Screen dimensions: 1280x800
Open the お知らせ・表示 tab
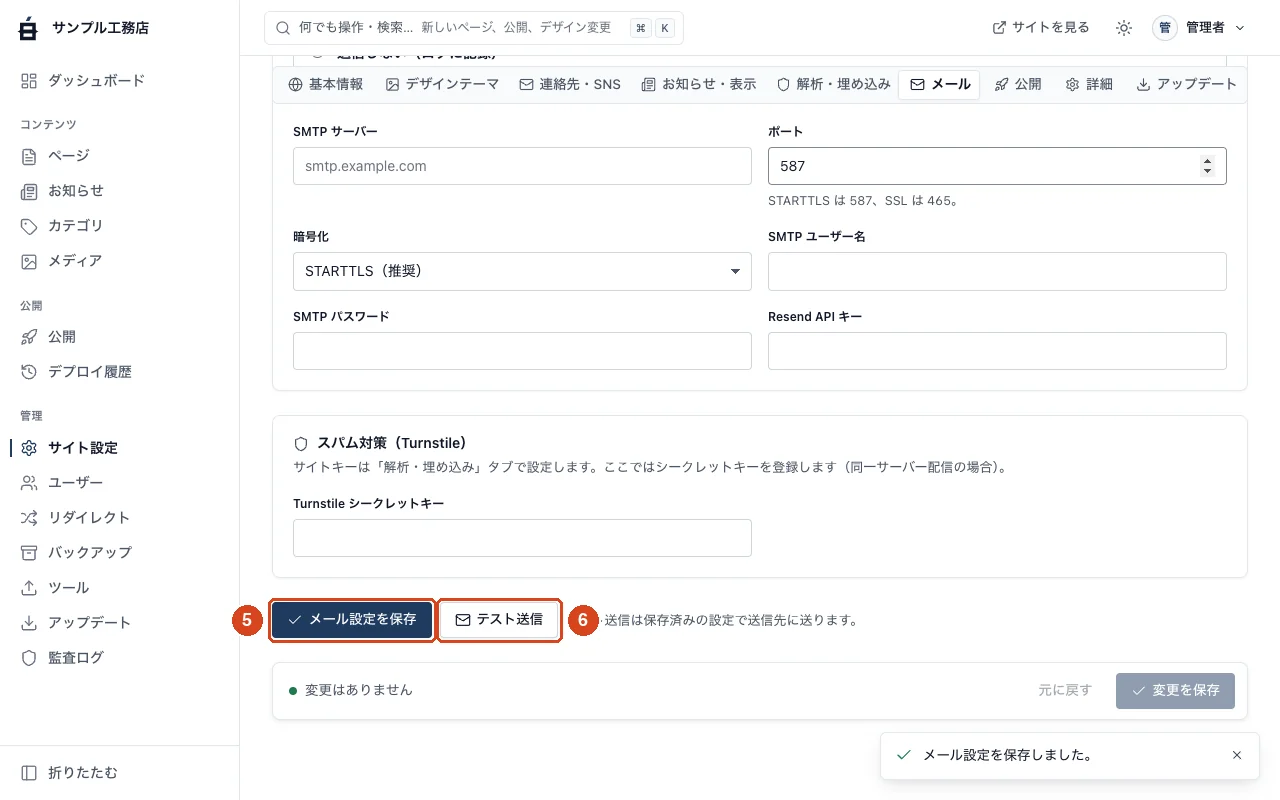tap(699, 84)
